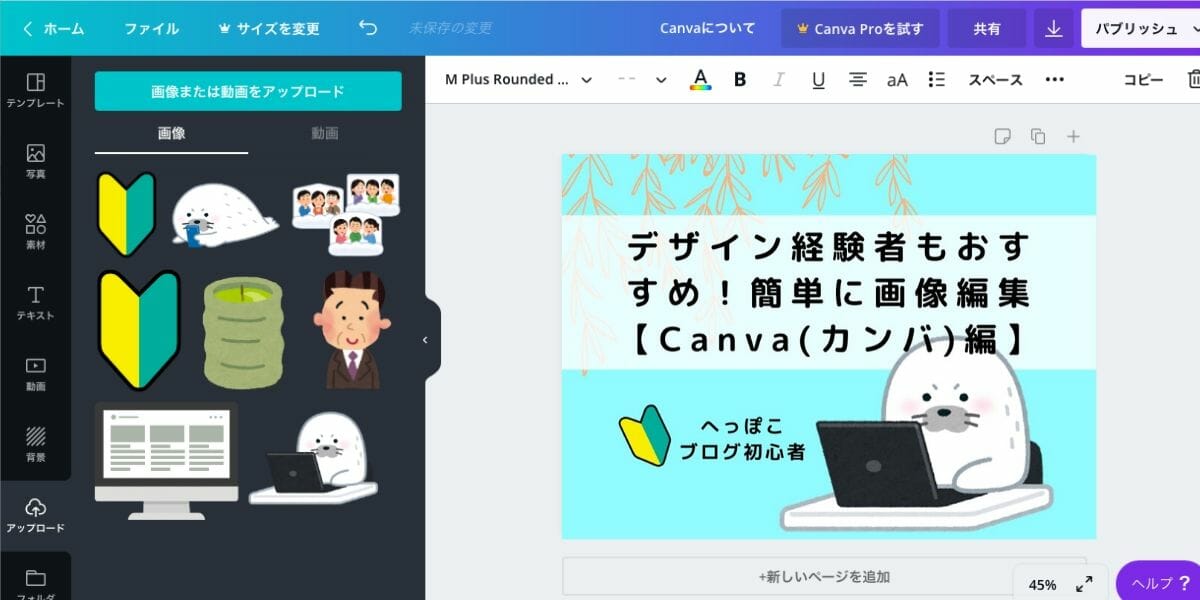
Task: Open the font family dropdown
Action: (518, 79)
